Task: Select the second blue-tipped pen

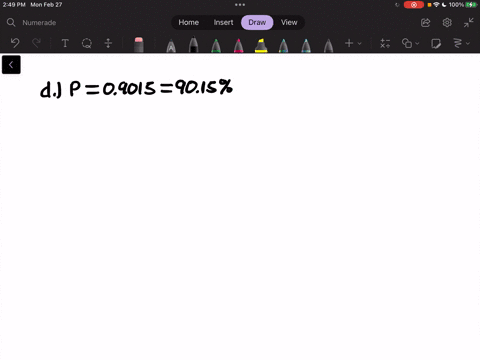Action: (306, 46)
